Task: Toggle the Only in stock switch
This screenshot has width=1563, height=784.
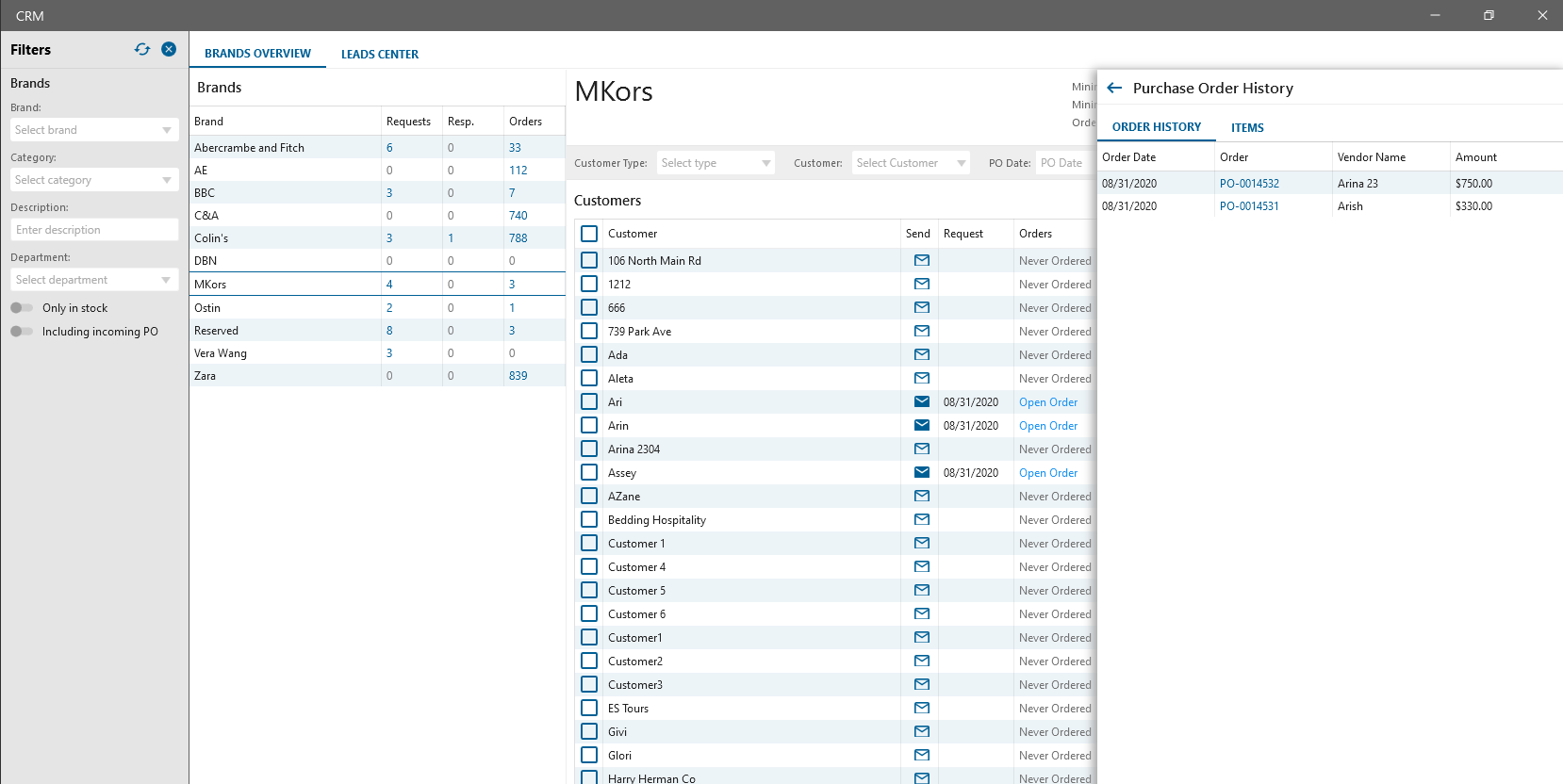Action: (22, 308)
